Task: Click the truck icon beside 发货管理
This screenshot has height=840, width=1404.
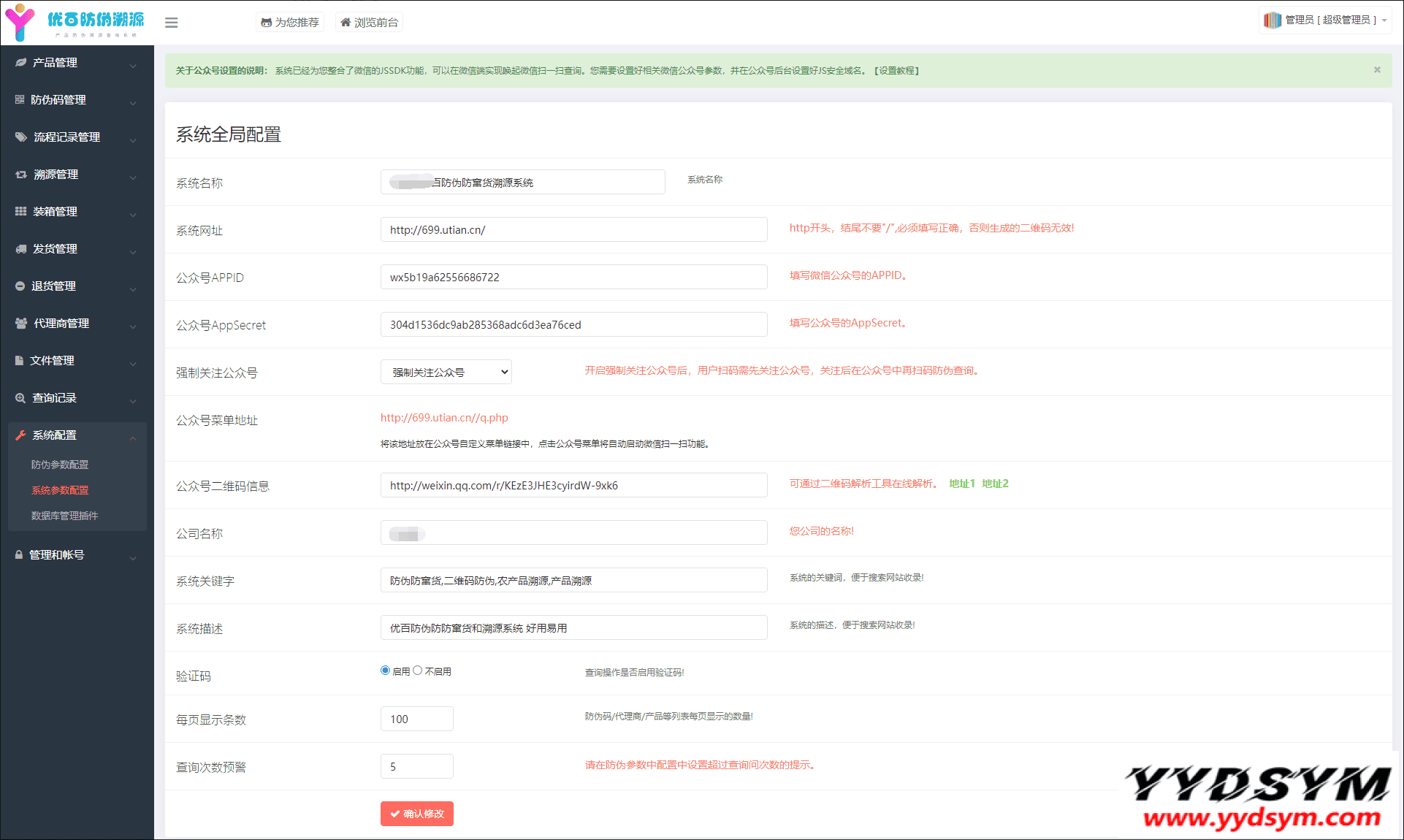Action: click(x=20, y=249)
